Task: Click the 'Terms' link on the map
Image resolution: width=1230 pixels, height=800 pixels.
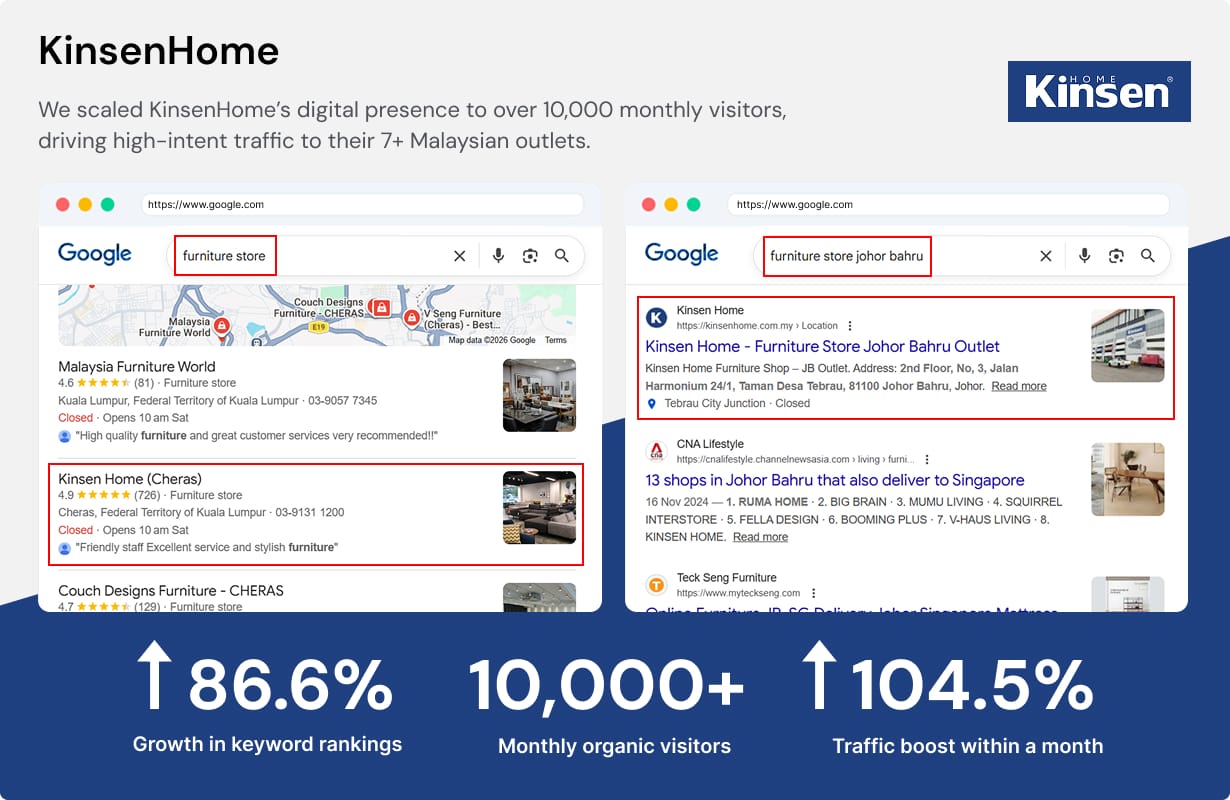Action: coord(555,341)
